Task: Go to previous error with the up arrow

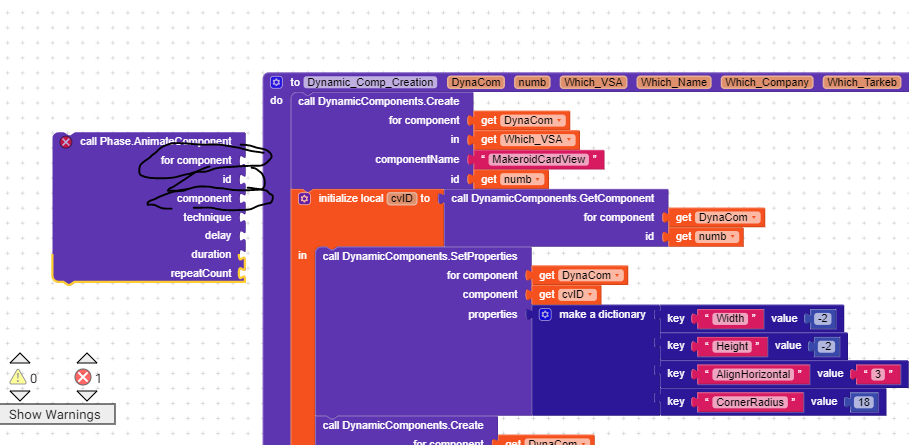Action: click(x=87, y=359)
